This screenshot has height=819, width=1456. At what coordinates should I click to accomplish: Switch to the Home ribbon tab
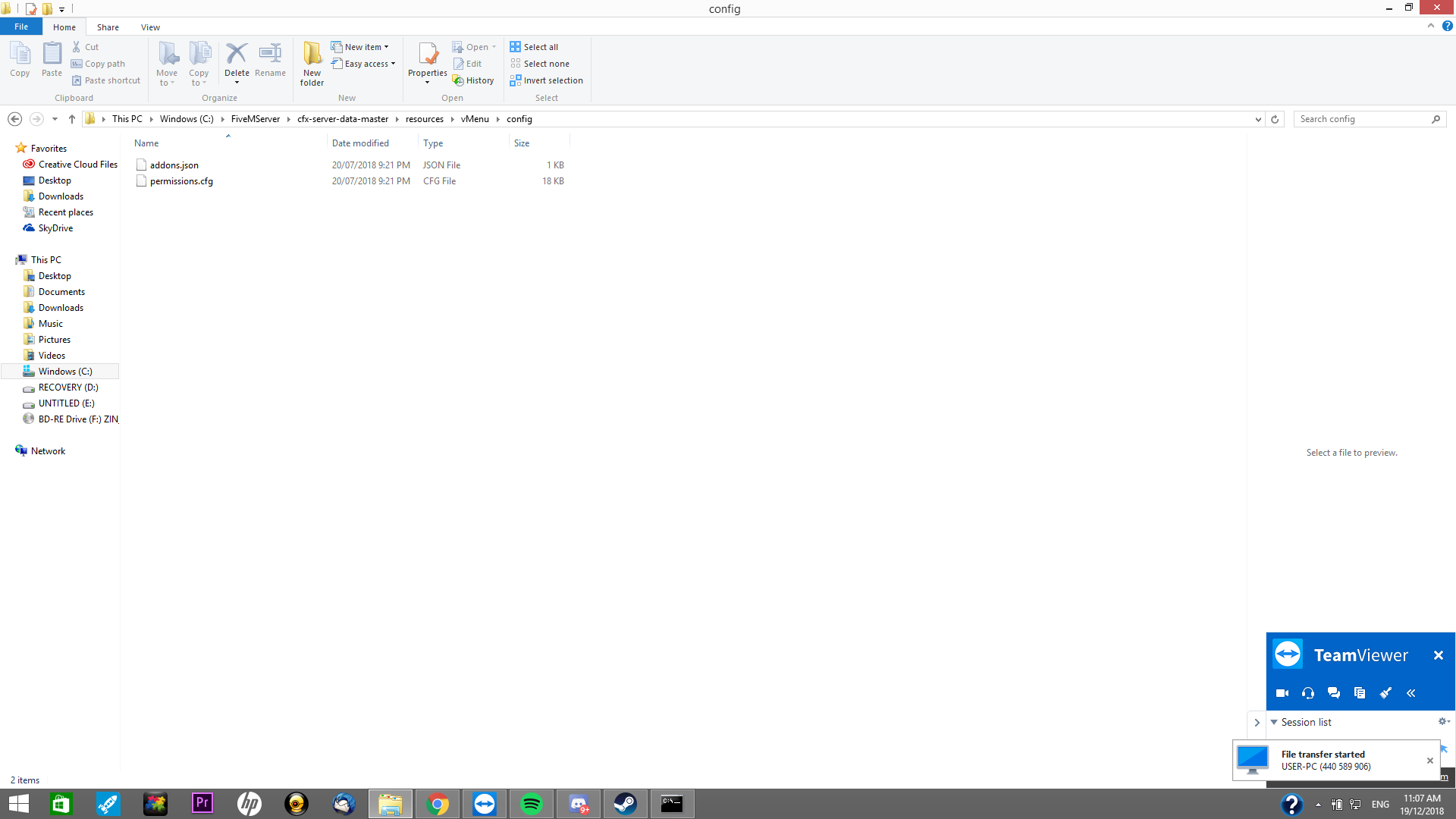click(x=64, y=27)
